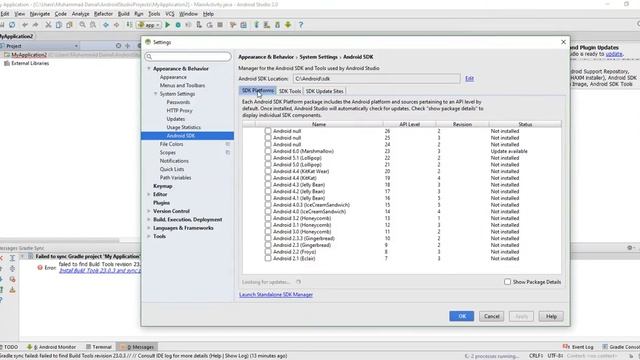This screenshot has width=640, height=360.
Task: Click the Synchronize icon in the main toolbar
Action: click(12, 25)
